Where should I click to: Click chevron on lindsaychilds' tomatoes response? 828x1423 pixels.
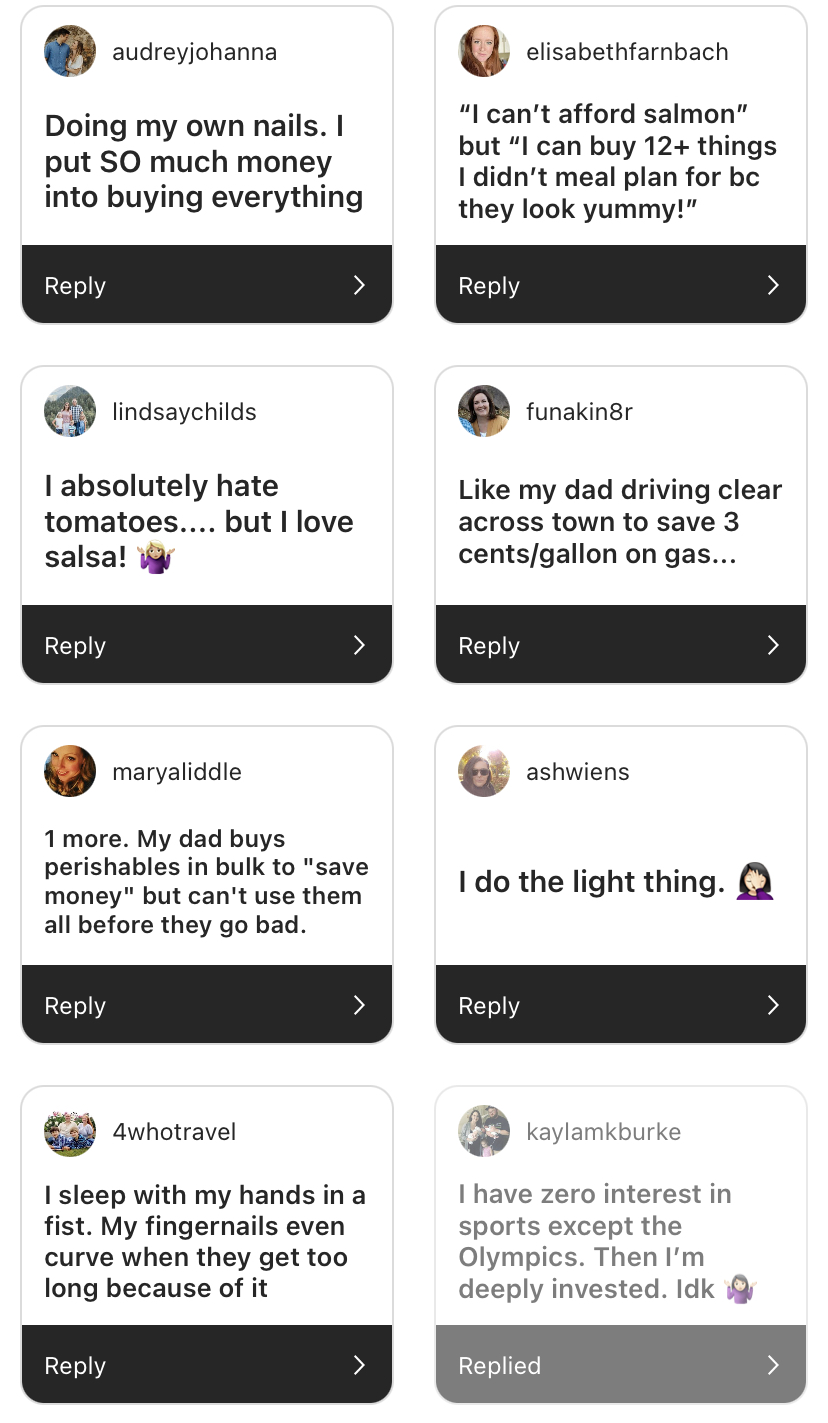point(360,646)
